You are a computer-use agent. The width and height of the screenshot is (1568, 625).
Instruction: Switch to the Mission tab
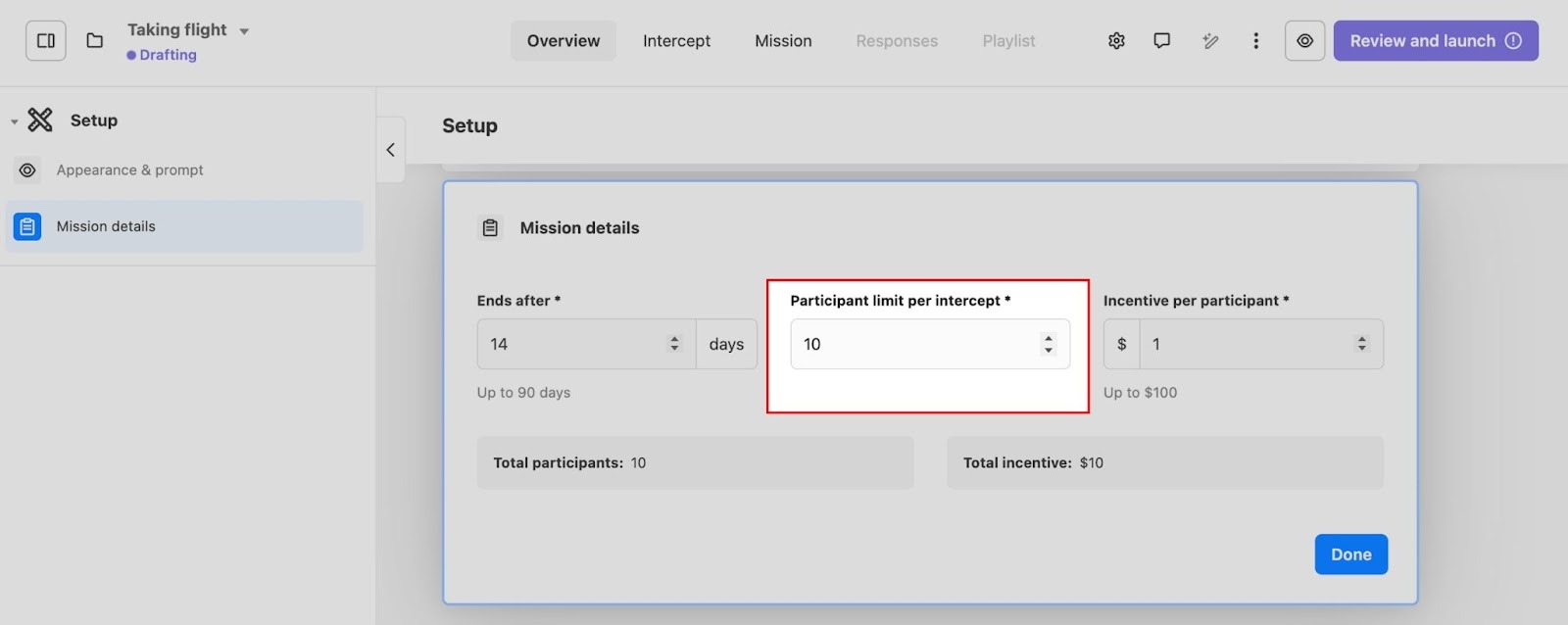pos(783,41)
